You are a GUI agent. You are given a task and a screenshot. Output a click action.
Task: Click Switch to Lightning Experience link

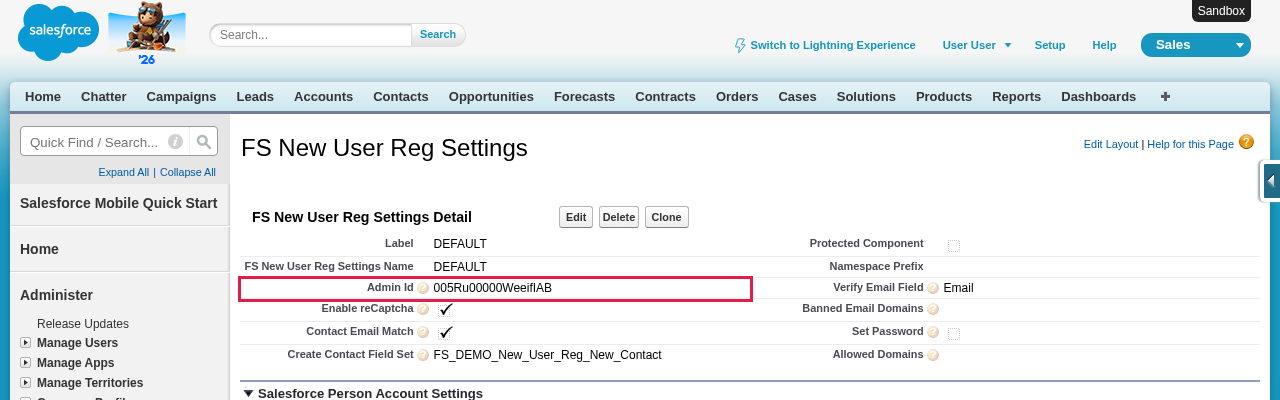(833, 45)
